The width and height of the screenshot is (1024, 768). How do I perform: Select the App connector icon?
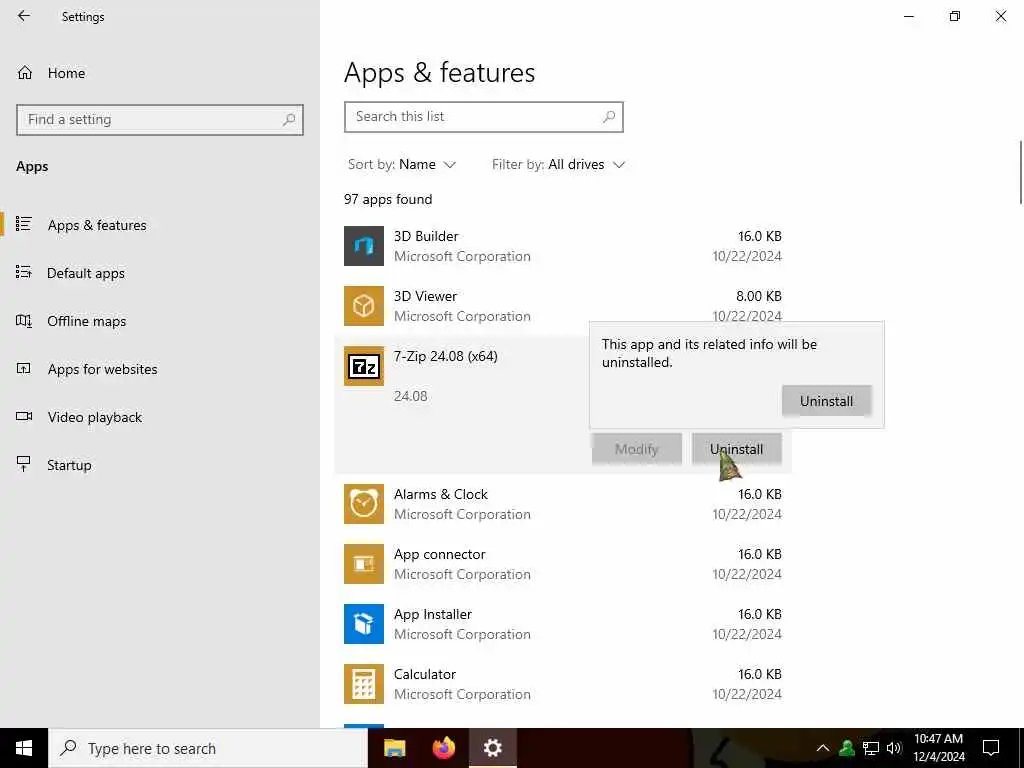364,564
